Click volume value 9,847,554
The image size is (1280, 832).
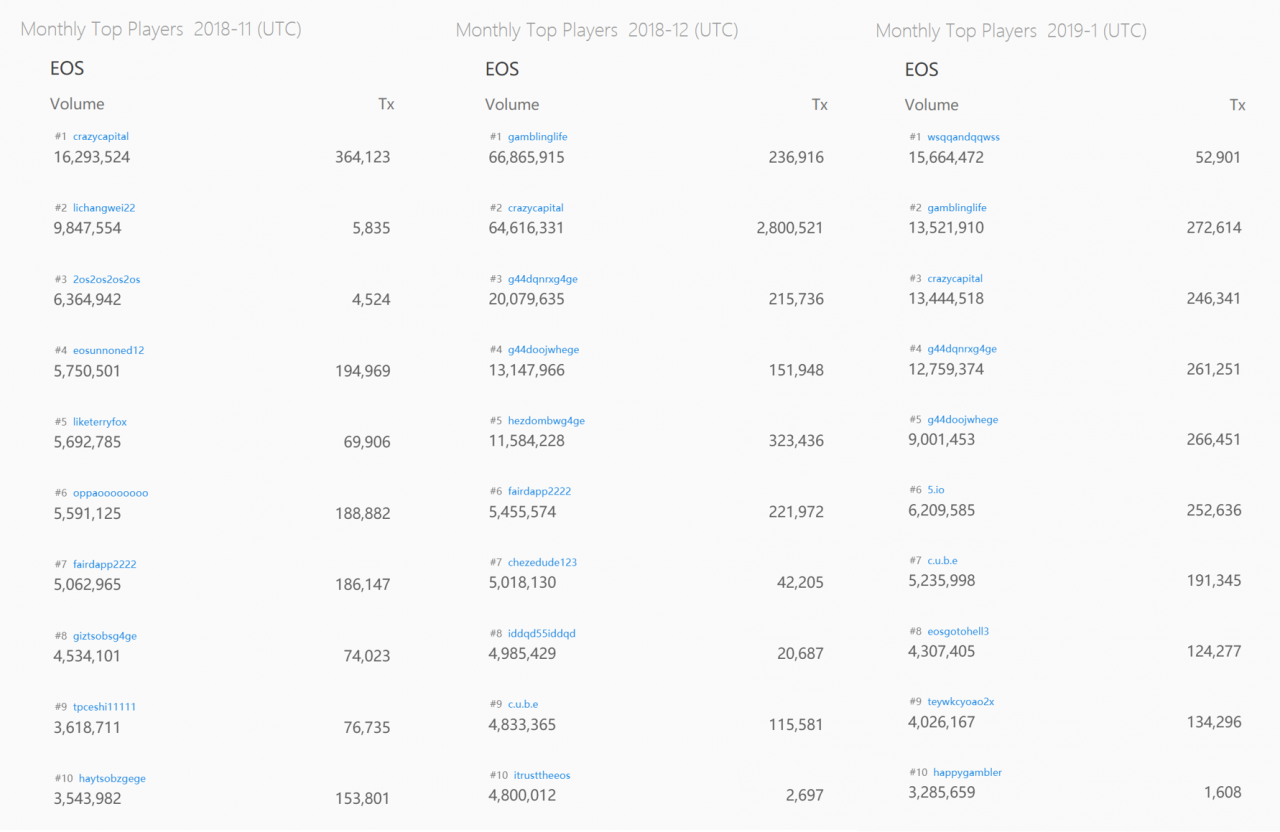point(88,228)
